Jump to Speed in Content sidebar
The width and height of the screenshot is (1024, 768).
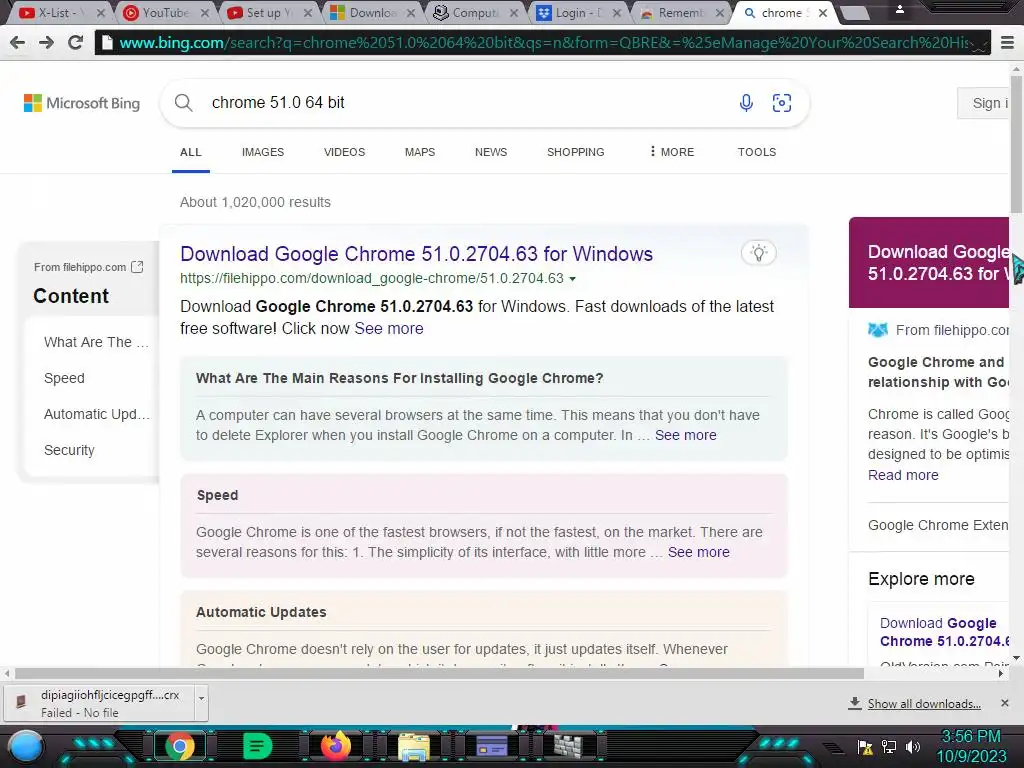coord(64,378)
